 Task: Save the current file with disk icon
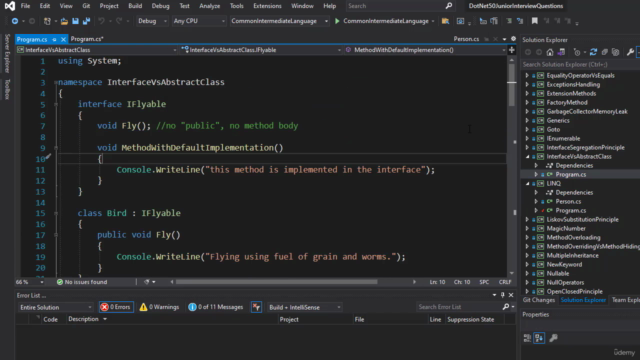[x=75, y=21]
